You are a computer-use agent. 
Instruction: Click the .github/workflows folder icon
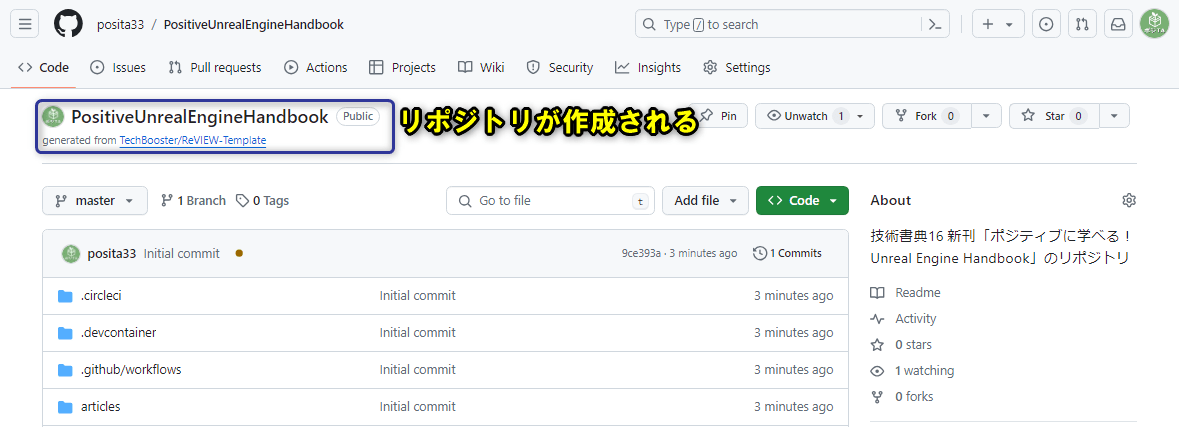[65, 369]
